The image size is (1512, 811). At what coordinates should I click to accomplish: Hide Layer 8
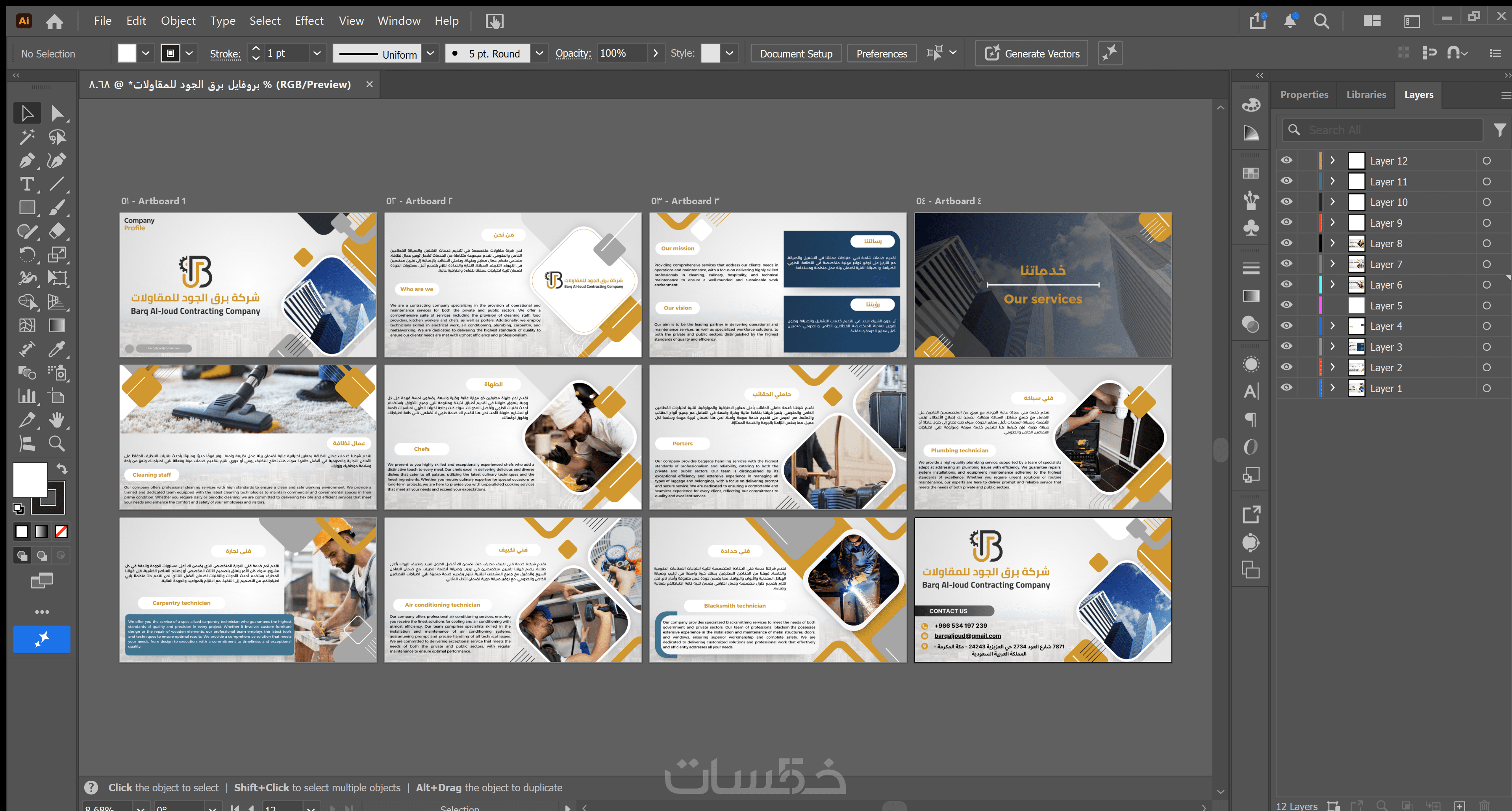click(x=1286, y=243)
